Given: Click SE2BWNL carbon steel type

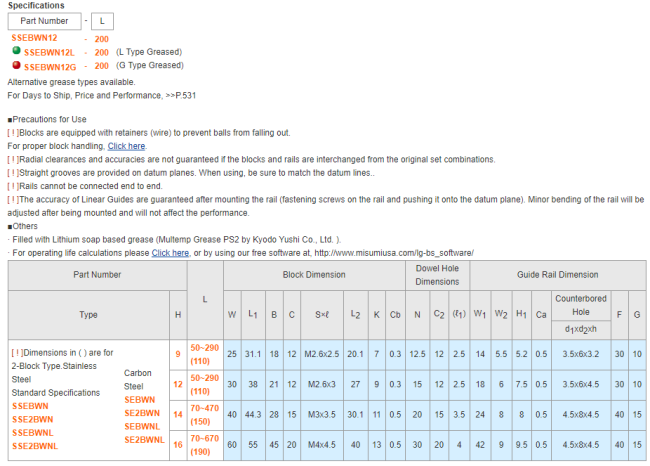Looking at the screenshot, I should pos(146,439).
